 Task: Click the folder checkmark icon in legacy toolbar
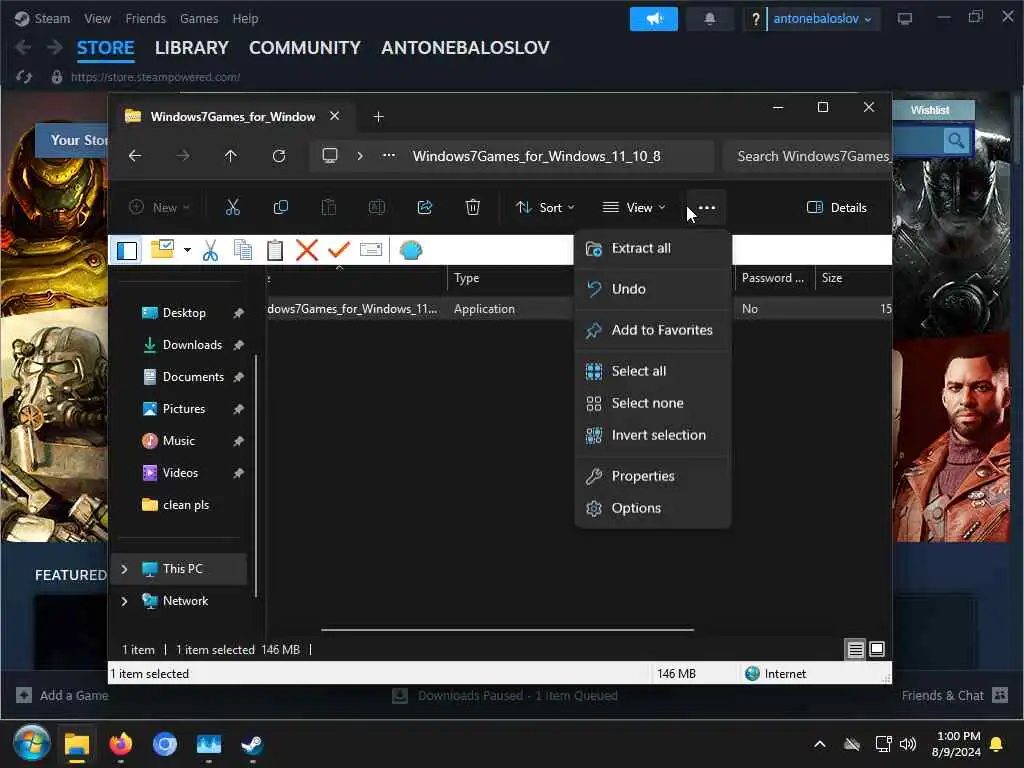(162, 249)
